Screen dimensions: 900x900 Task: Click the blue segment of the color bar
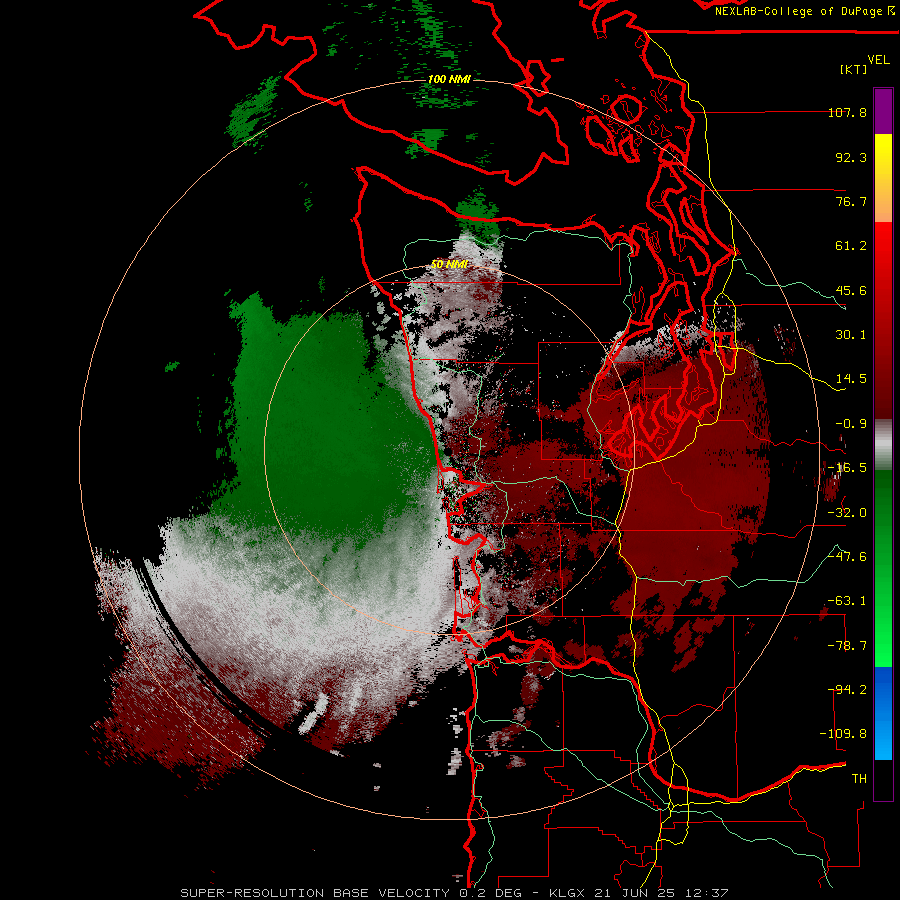[x=883, y=713]
